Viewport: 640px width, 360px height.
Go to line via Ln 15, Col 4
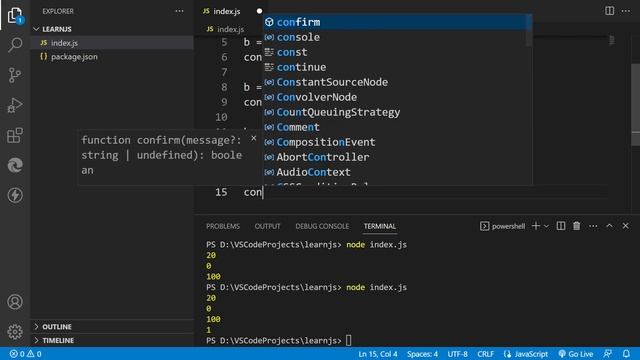[378, 354]
